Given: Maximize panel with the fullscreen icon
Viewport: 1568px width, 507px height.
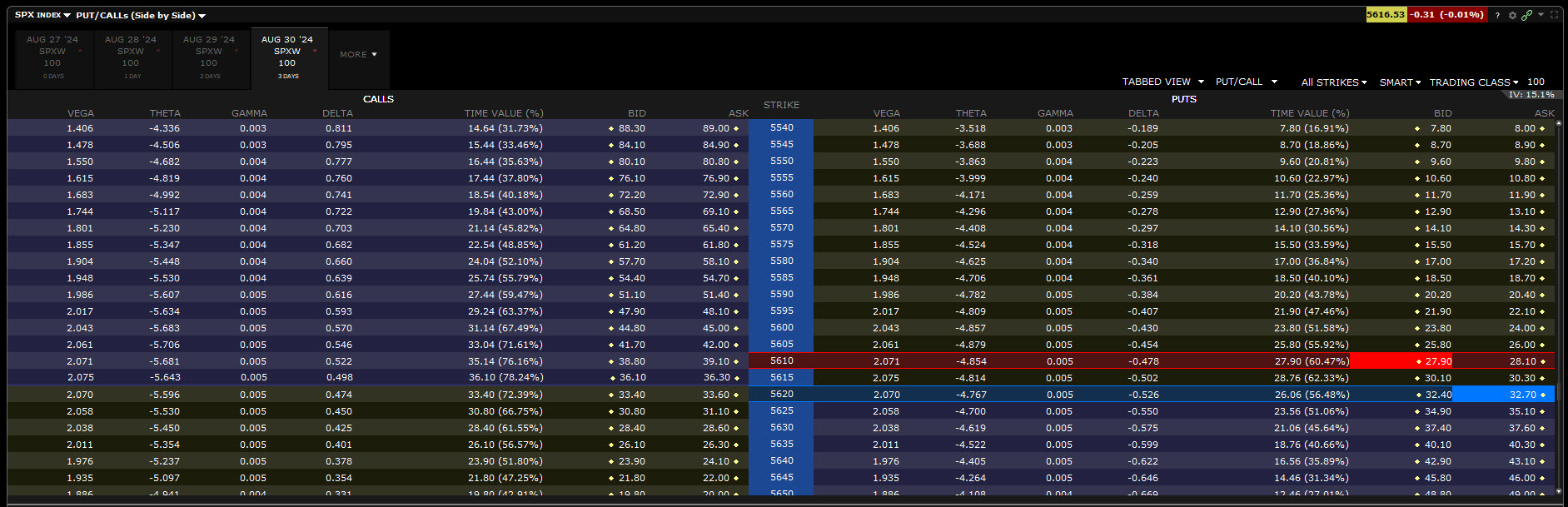Looking at the screenshot, I should coord(1554,15).
